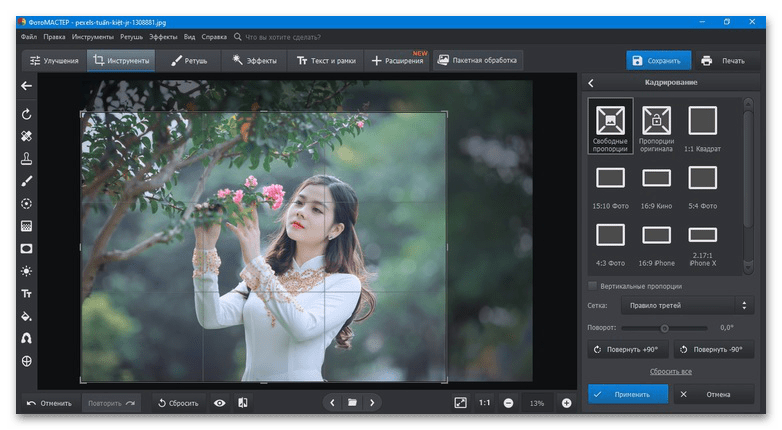Viewport: 782px width, 430px height.
Task: Select the stamp tool
Action: pos(26,159)
